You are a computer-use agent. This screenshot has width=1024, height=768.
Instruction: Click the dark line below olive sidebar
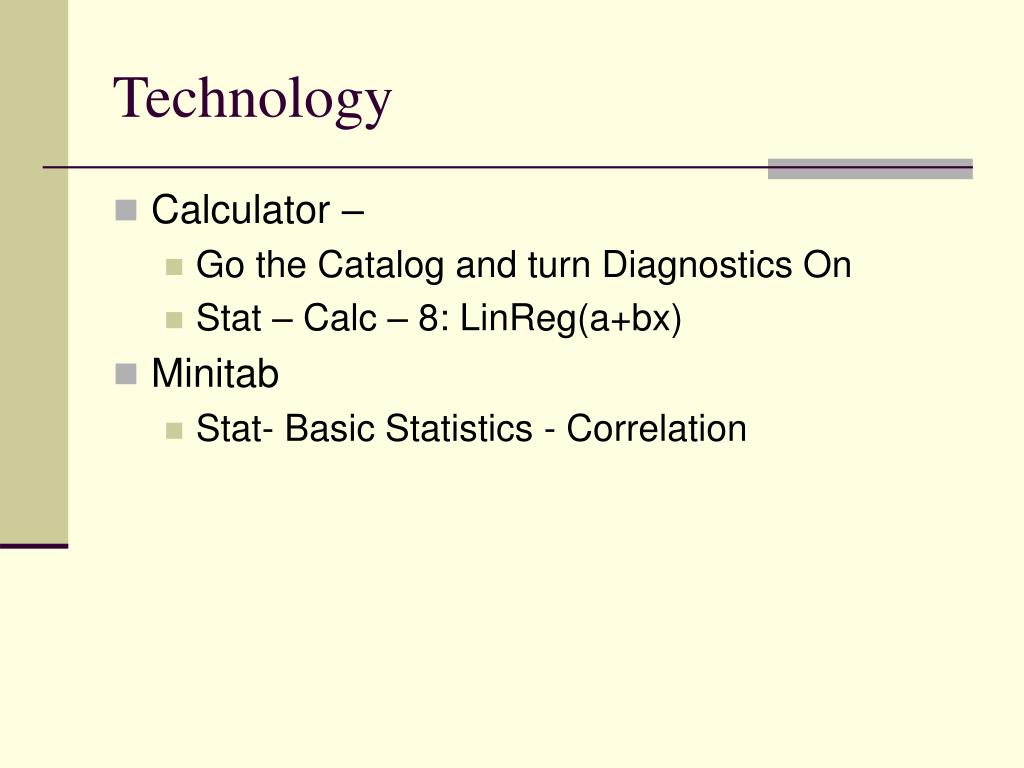(x=34, y=545)
